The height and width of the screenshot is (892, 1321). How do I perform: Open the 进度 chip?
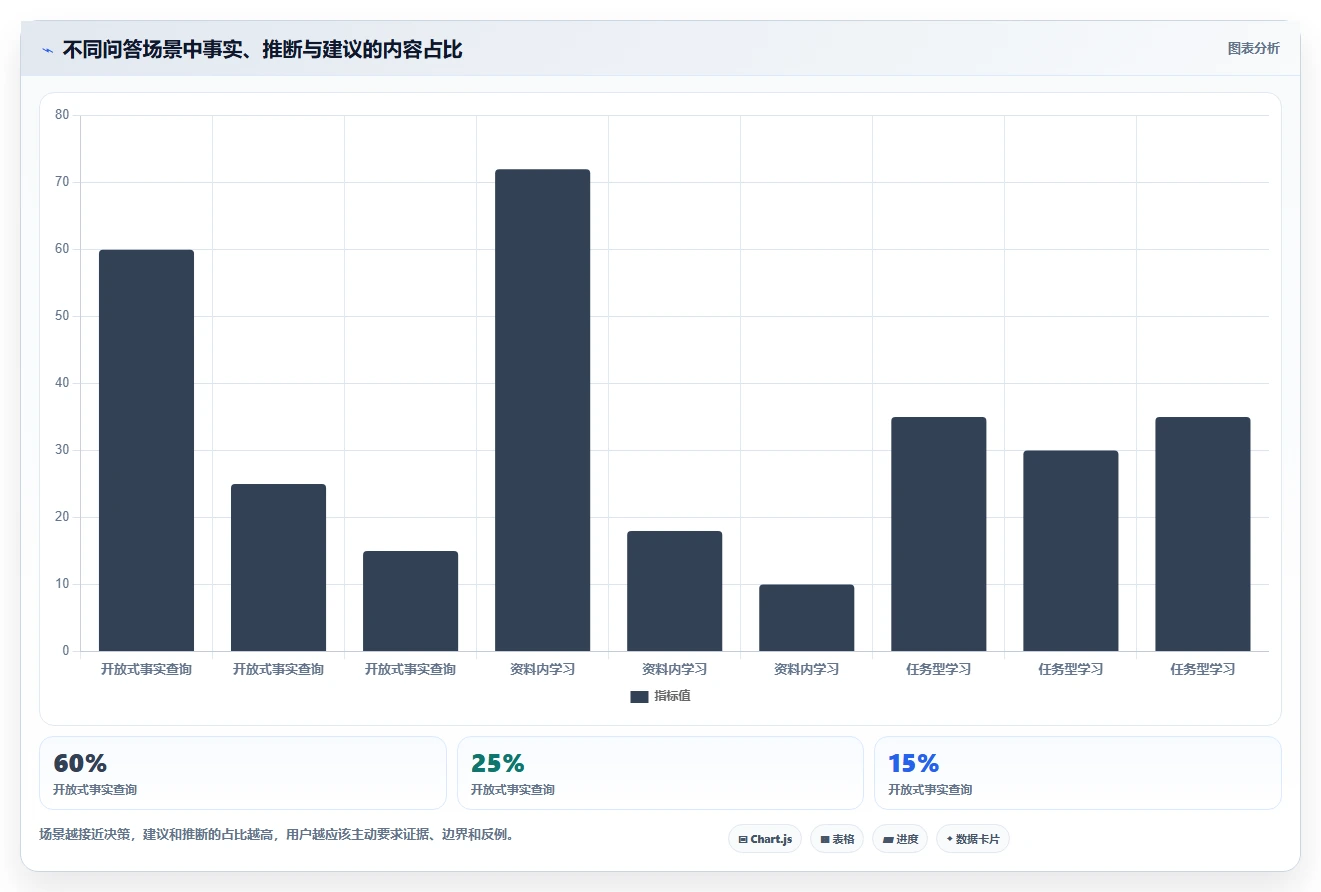point(900,839)
